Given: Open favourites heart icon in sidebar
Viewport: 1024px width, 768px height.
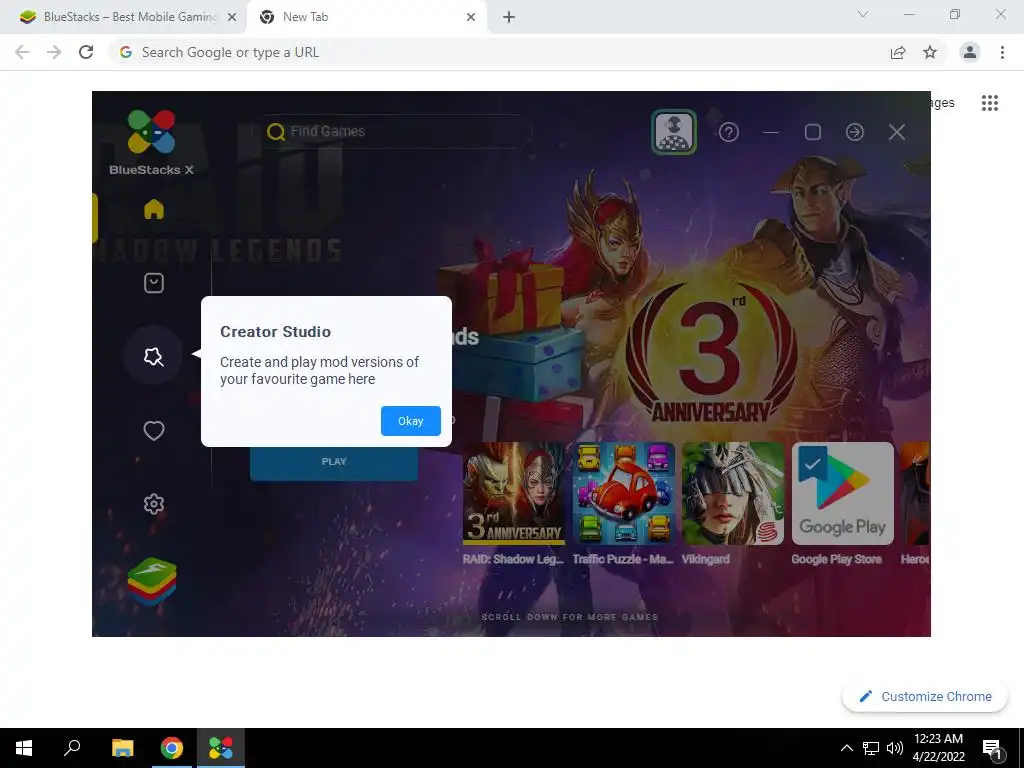Looking at the screenshot, I should 153,430.
